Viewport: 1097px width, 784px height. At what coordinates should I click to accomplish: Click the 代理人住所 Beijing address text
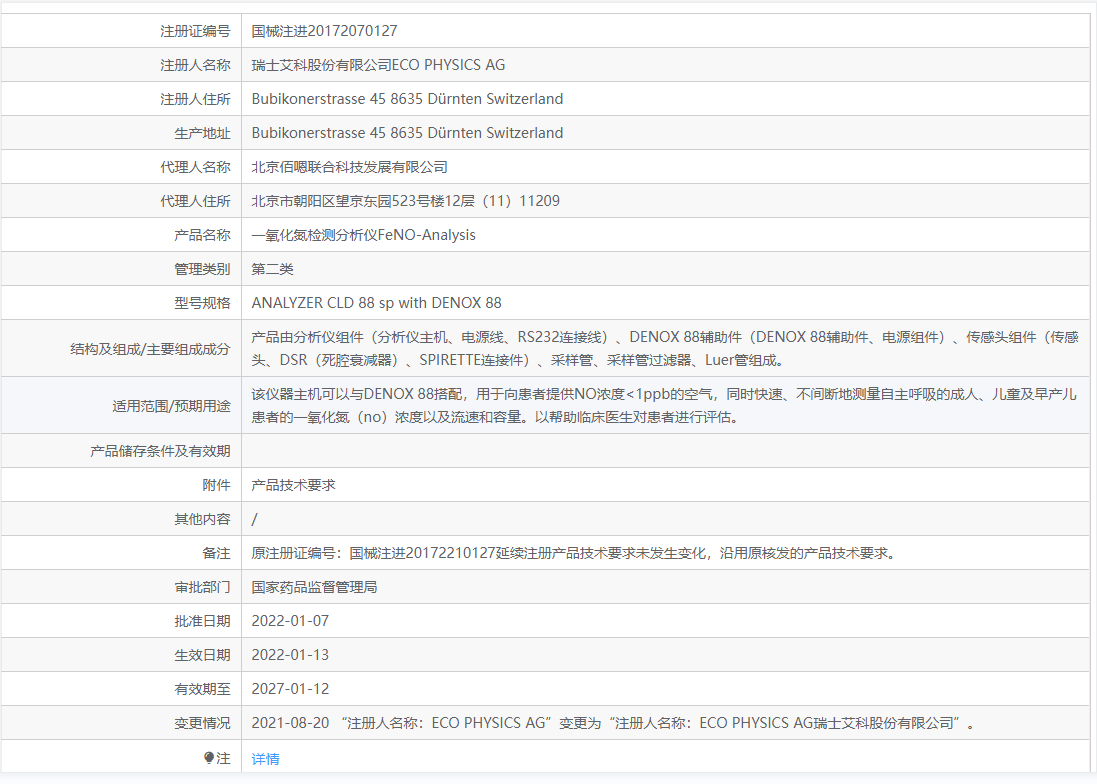click(405, 201)
